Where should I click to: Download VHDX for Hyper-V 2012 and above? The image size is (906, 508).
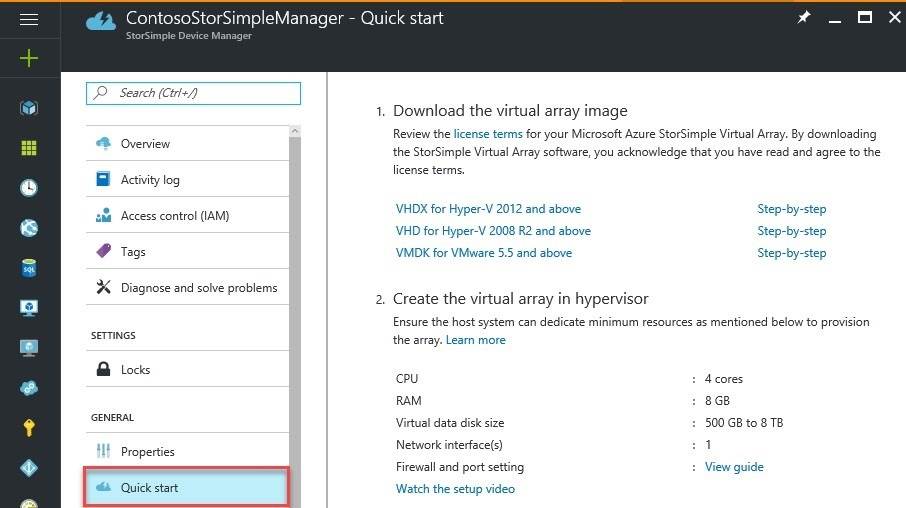tap(488, 209)
